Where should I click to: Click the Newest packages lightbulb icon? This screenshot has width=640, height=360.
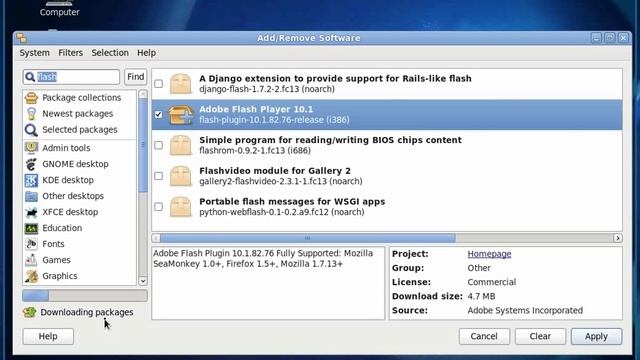[x=31, y=114]
